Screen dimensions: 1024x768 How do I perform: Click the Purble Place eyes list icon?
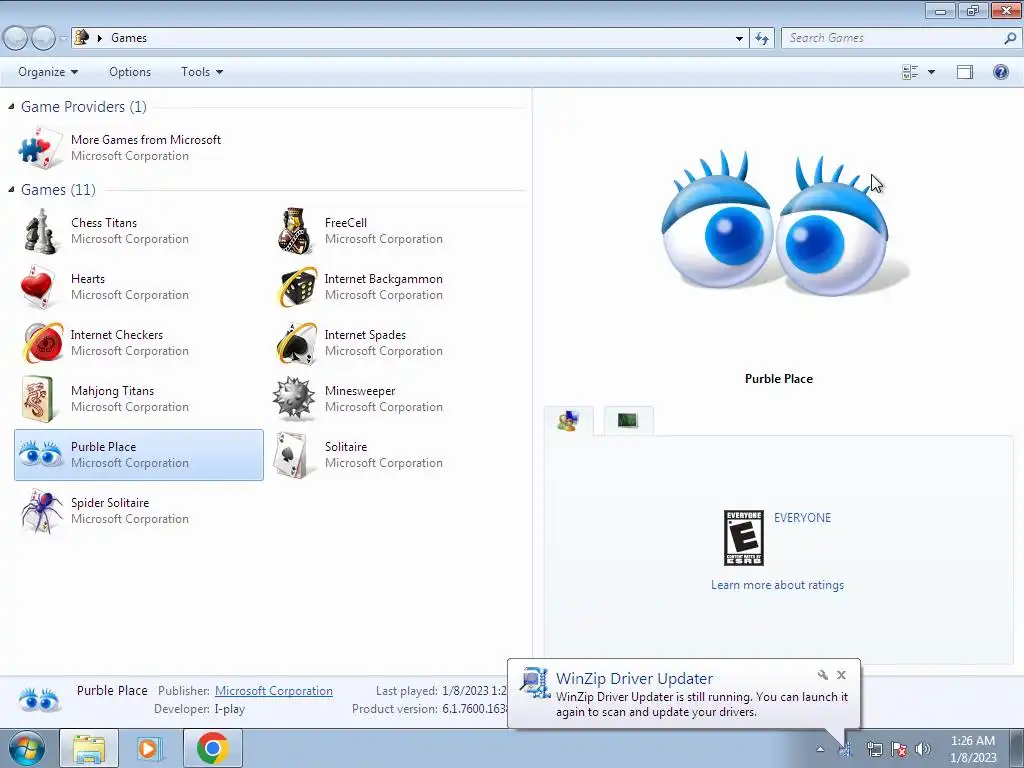40,454
